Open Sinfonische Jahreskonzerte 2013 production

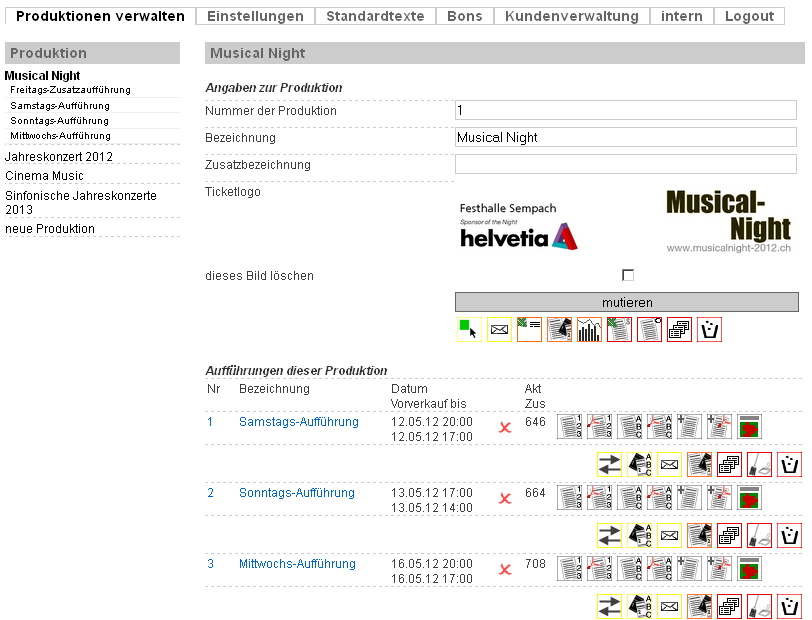[x=81, y=203]
